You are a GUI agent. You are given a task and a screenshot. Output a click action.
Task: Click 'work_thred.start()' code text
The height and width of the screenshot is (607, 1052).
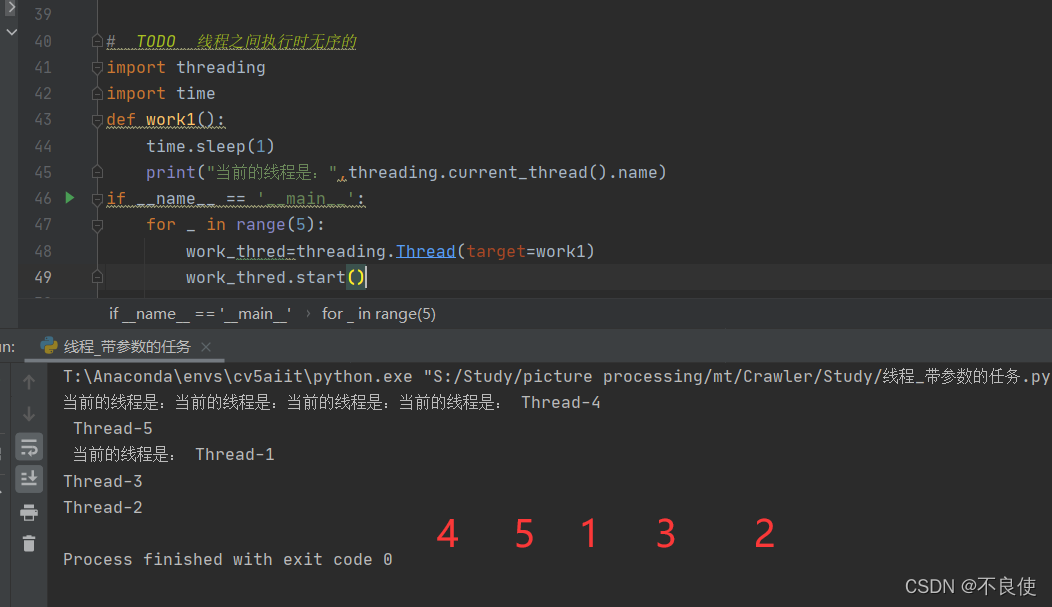(x=275, y=277)
